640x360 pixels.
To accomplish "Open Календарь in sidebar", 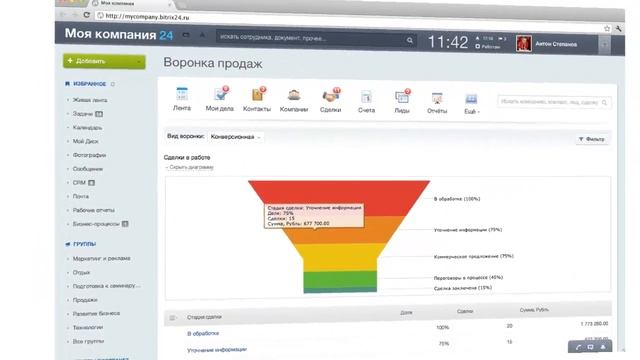I will [87, 128].
